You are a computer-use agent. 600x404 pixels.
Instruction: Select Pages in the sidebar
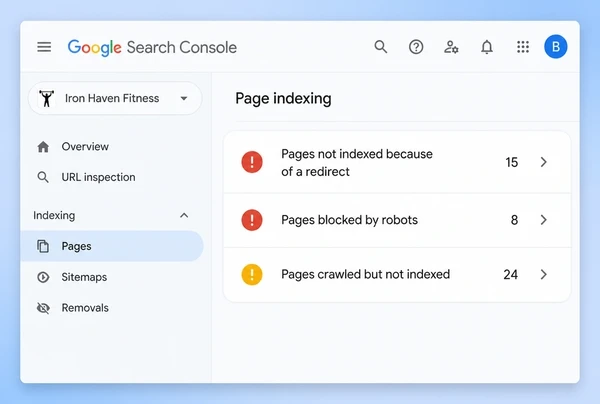pos(112,246)
